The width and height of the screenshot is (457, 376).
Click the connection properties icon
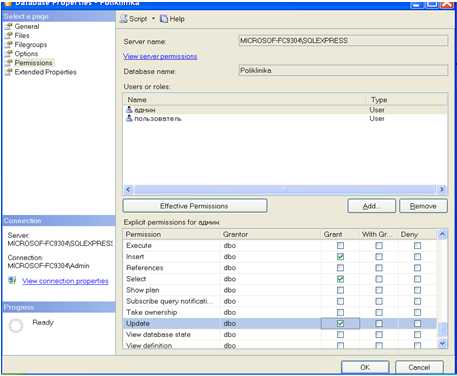(12, 281)
